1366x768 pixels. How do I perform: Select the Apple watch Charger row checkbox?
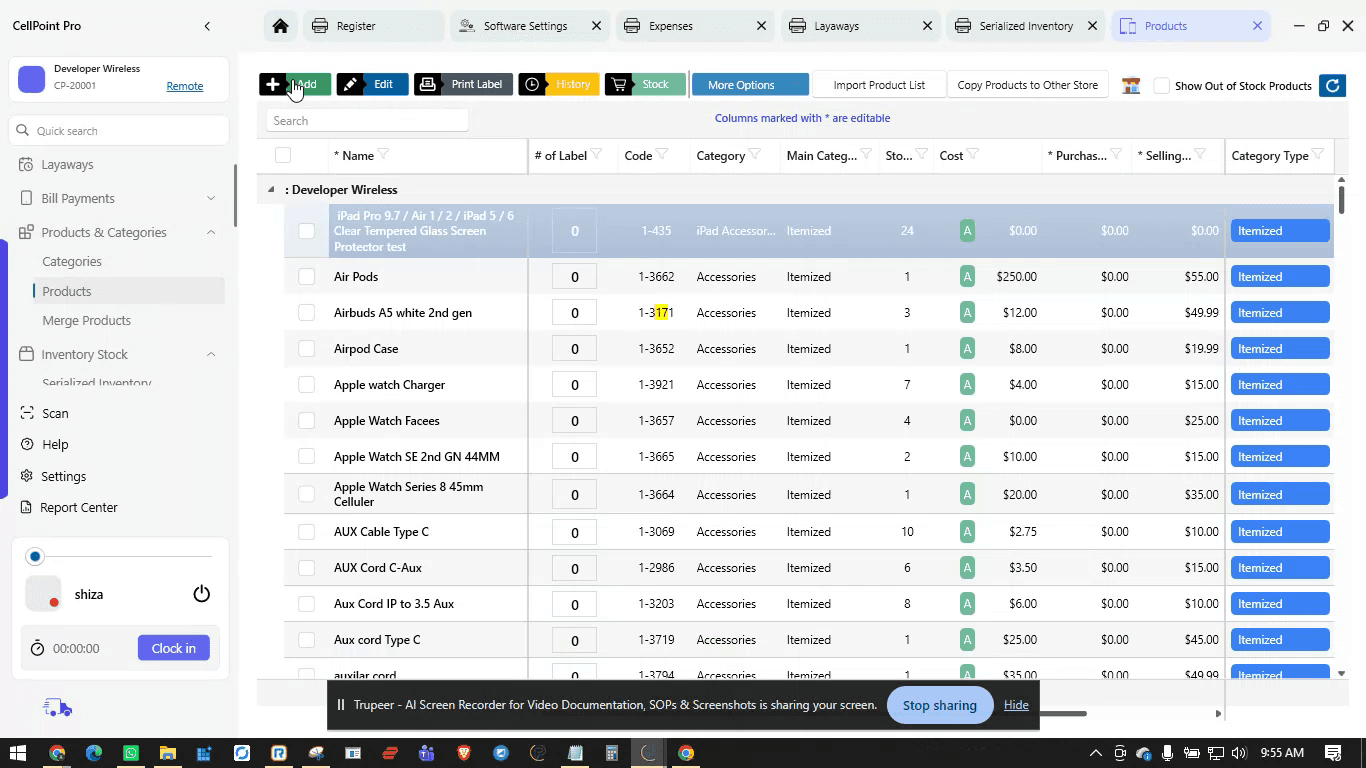(x=307, y=385)
